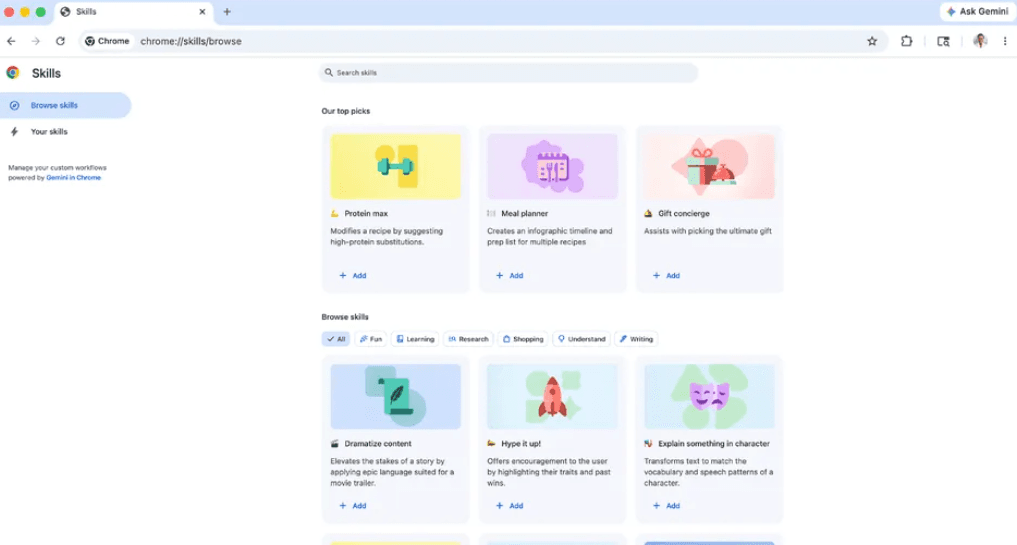Click the reload page icon
The height and width of the screenshot is (545, 1017).
[60, 41]
